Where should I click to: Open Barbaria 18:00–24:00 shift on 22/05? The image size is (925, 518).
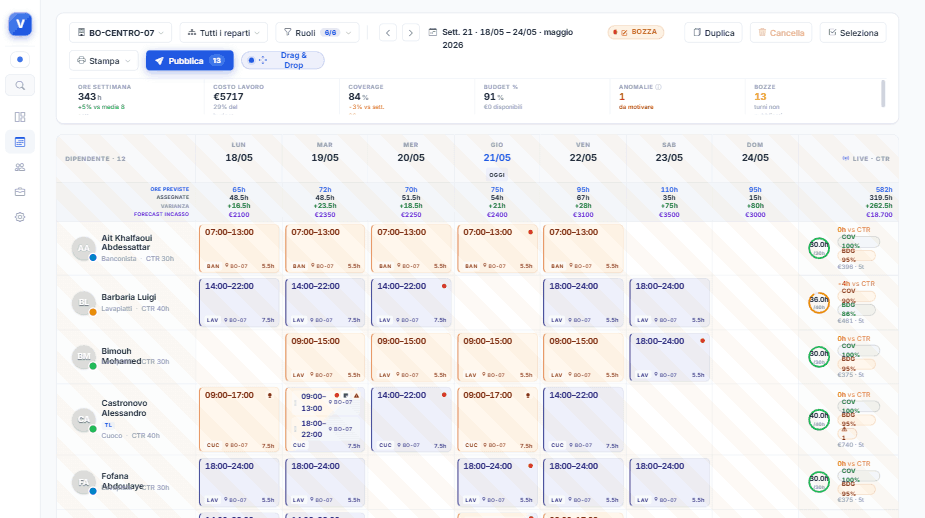point(583,303)
